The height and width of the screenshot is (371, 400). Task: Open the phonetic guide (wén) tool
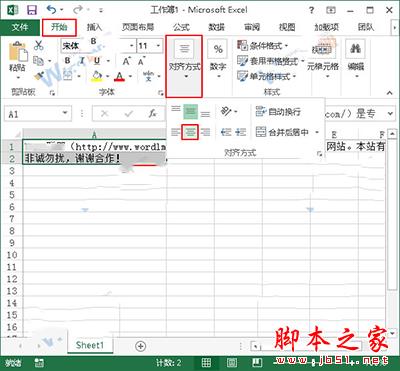coord(148,76)
